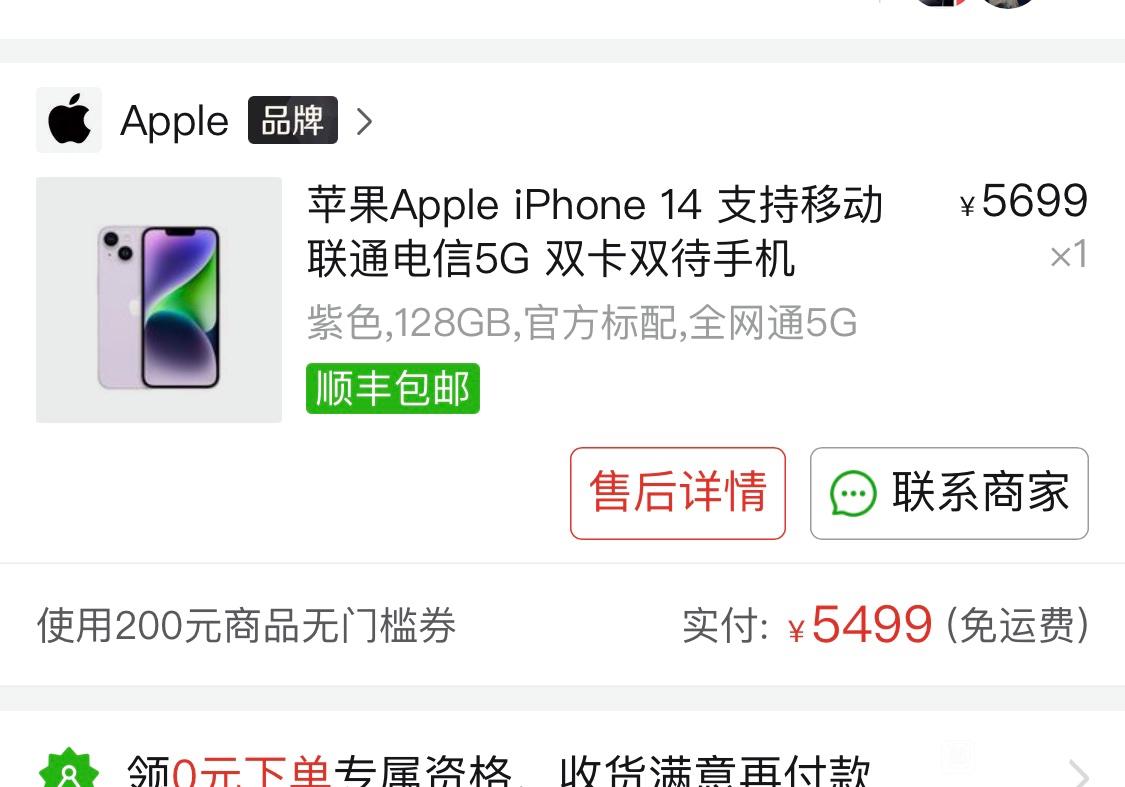The width and height of the screenshot is (1125, 787).
Task: Tap the 使用200元商品无门槛券 coupon text
Action: (246, 626)
